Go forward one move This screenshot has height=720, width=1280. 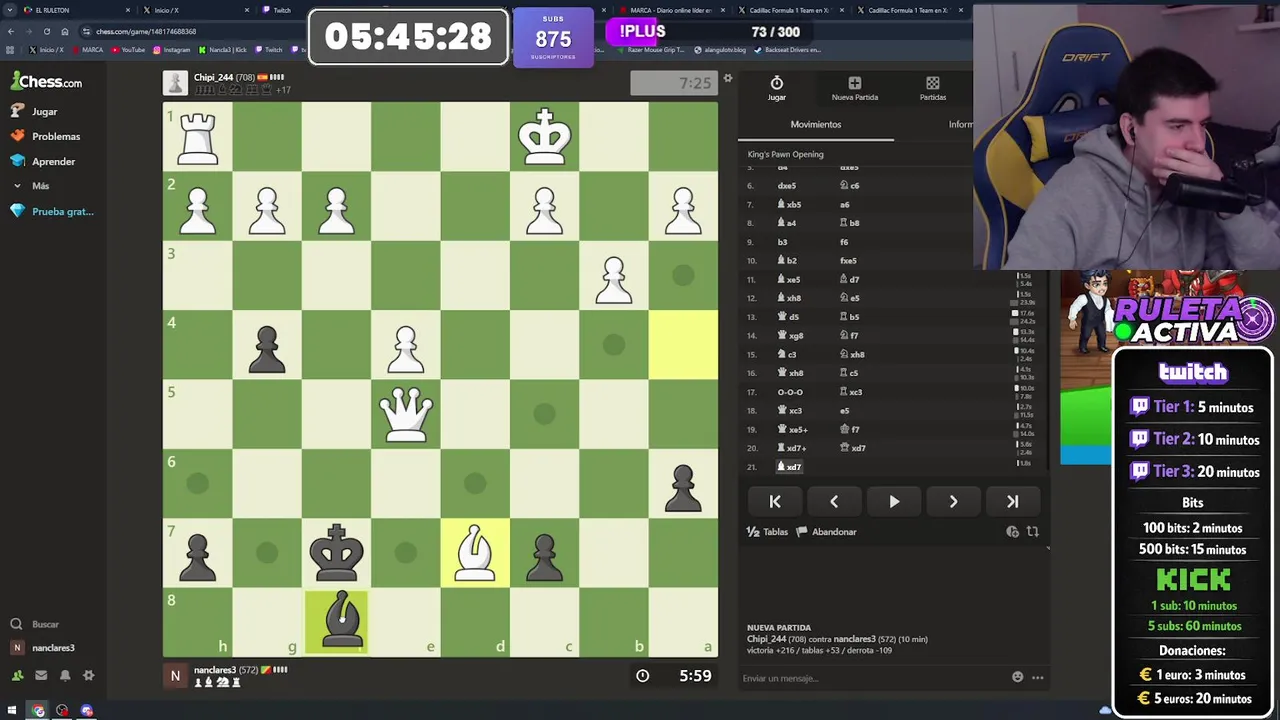point(953,502)
